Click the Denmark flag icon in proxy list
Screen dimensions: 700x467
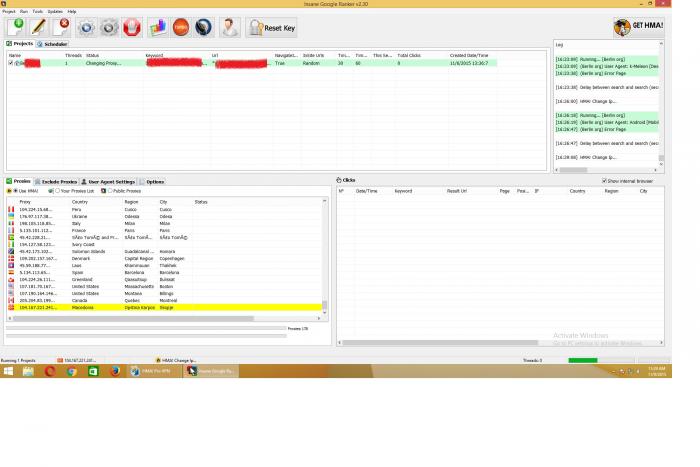[11, 258]
